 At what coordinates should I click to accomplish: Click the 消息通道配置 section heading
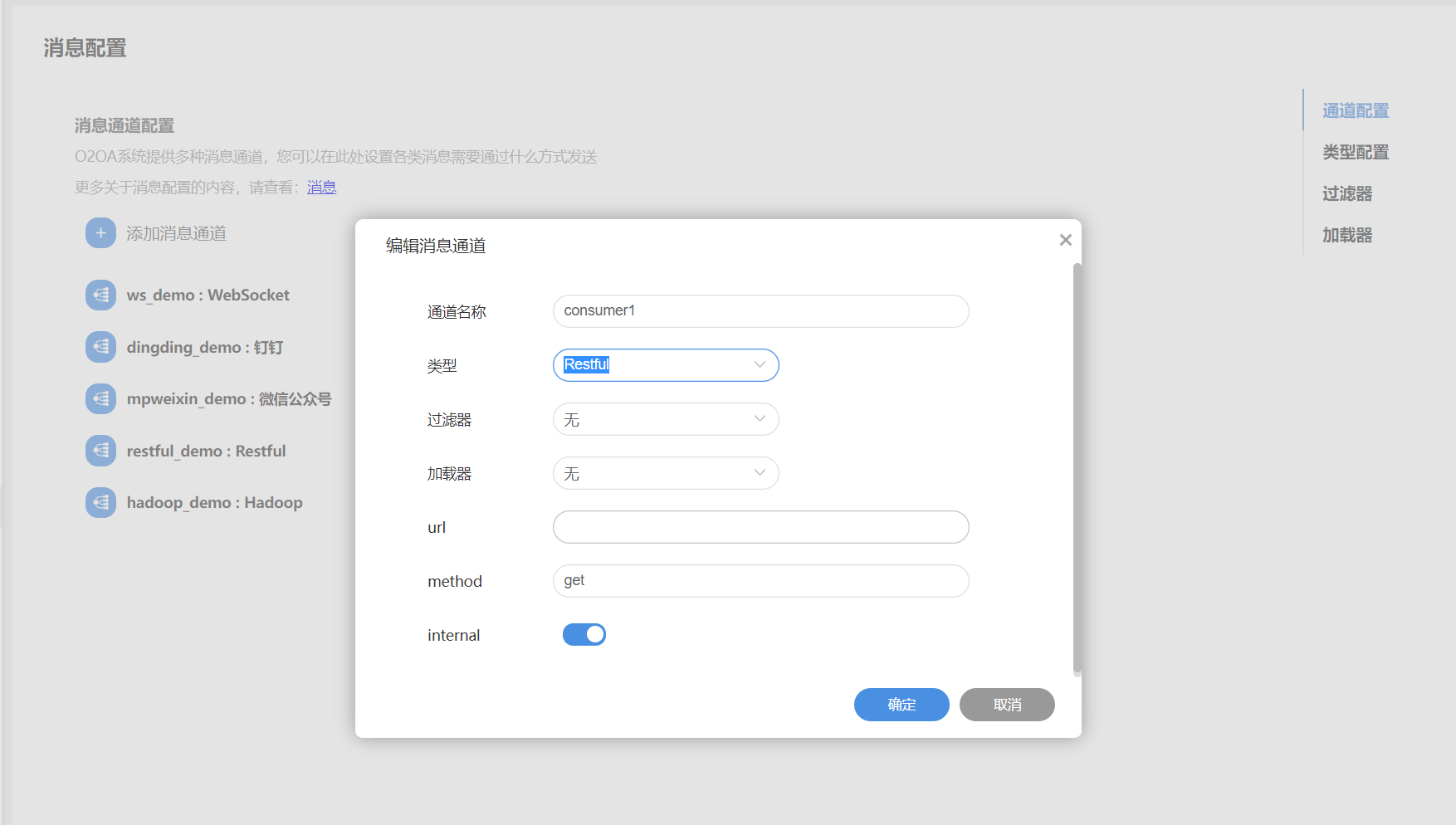click(125, 125)
